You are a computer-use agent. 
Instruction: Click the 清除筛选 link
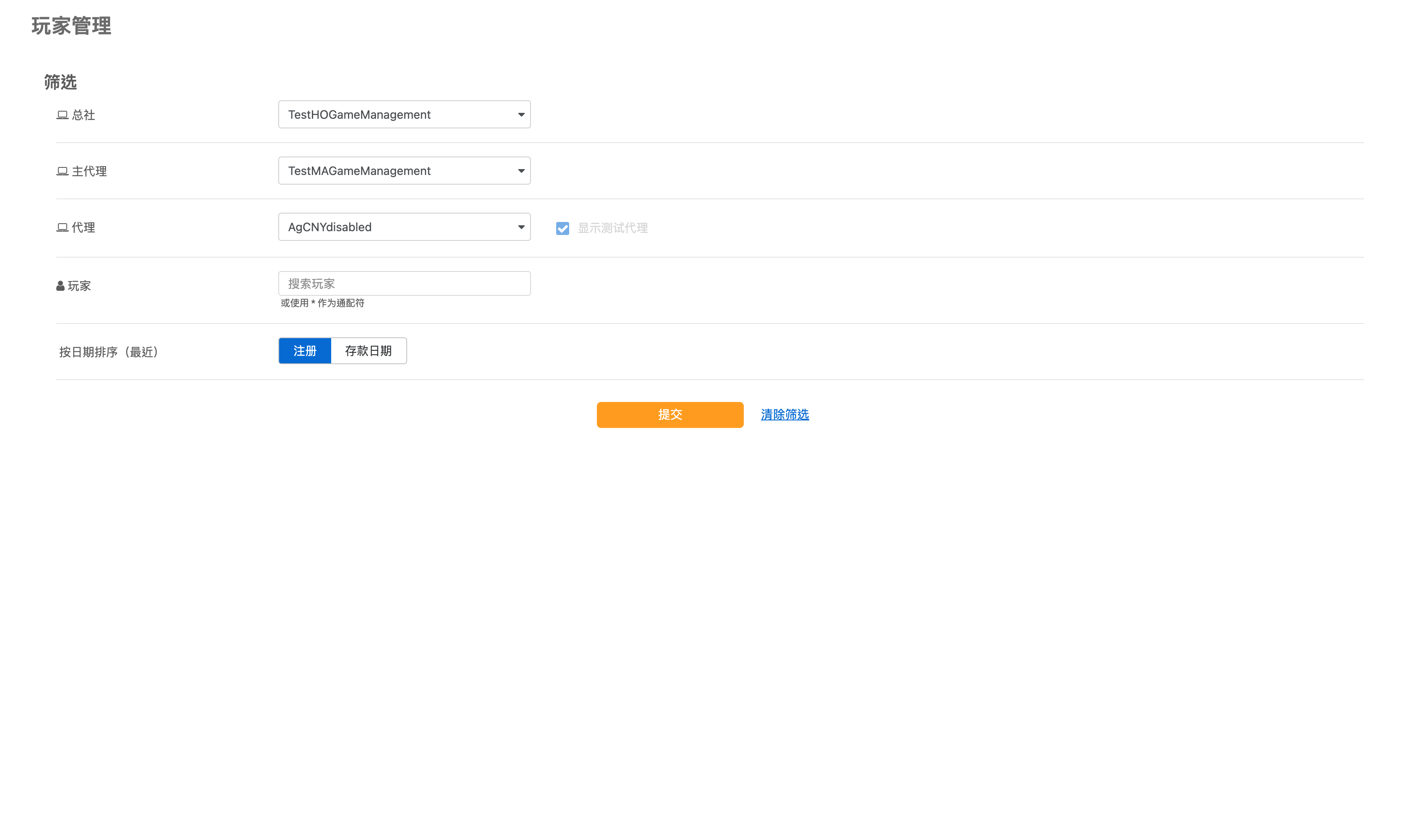point(784,415)
